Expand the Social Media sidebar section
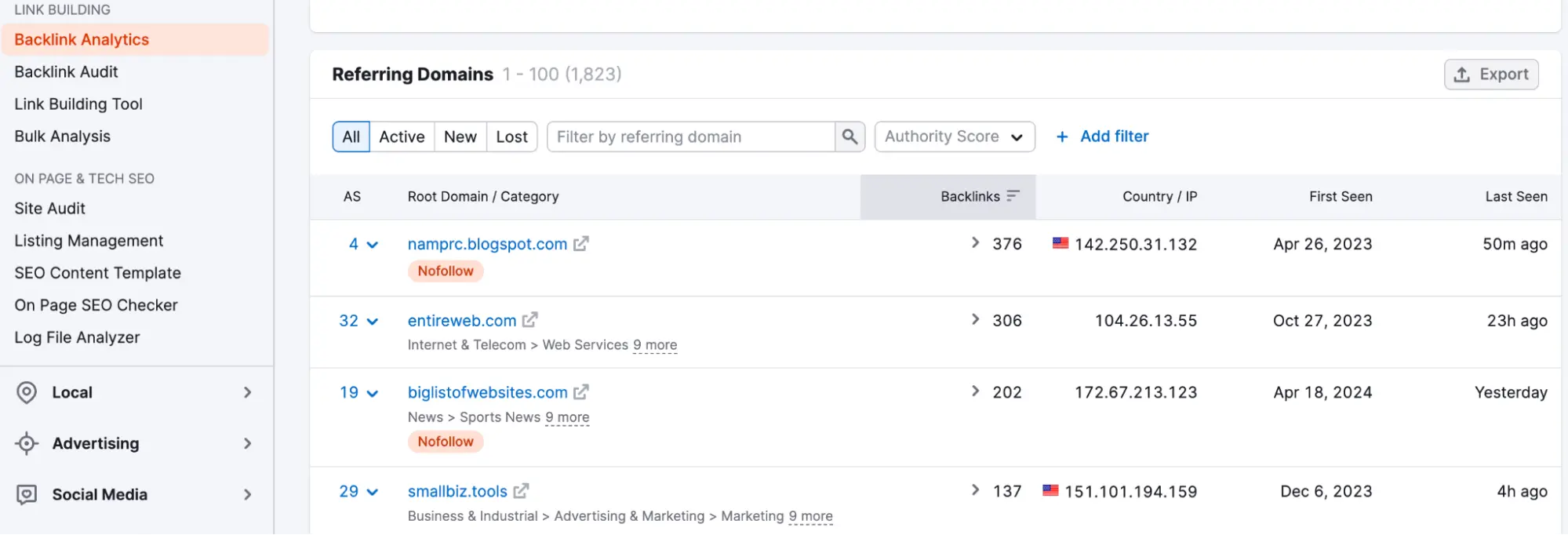Viewport: 1568px width, 535px height. (247, 494)
